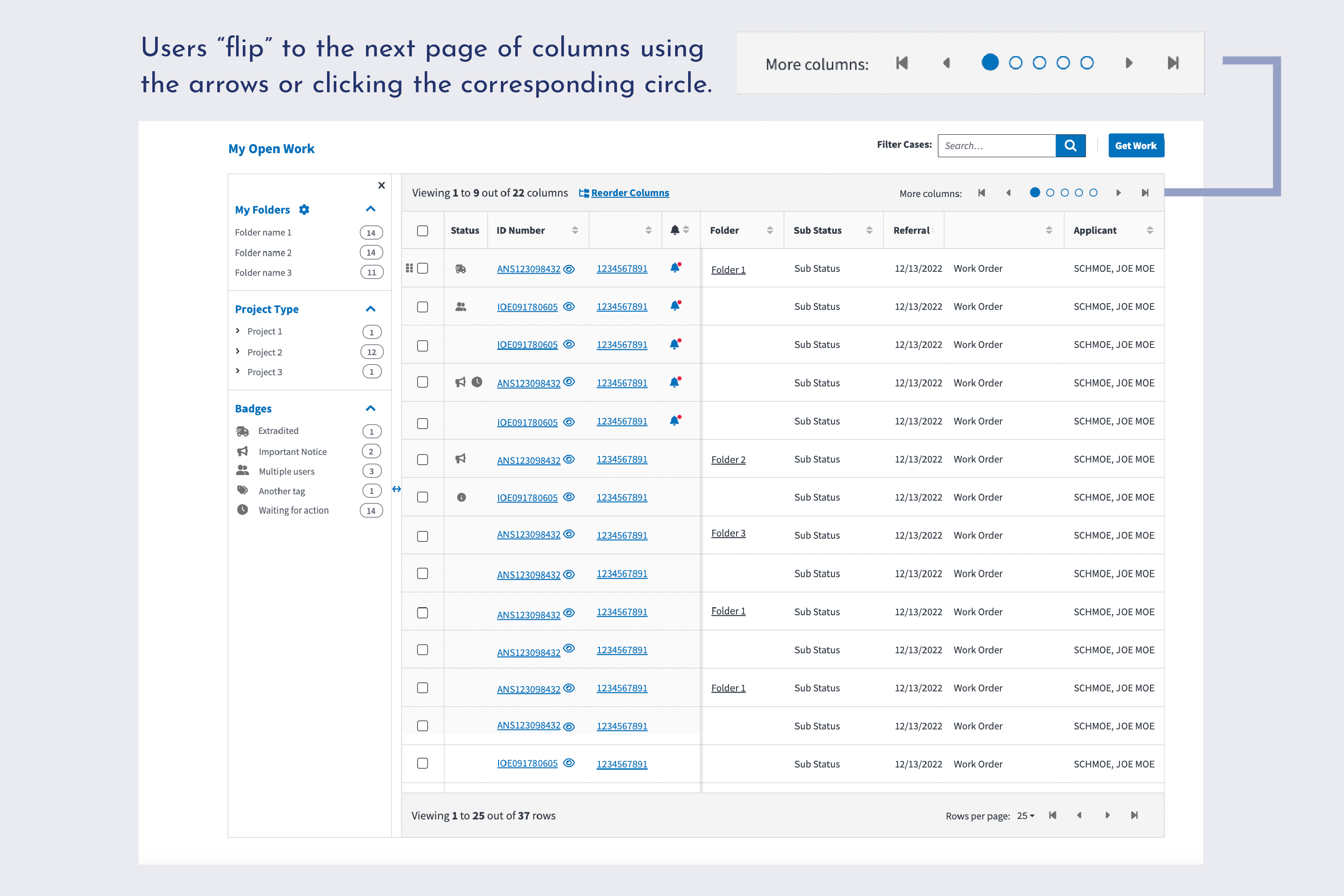Click the waiting clock icon in Badges
Viewport: 1344px width, 896px height.
coord(243,510)
